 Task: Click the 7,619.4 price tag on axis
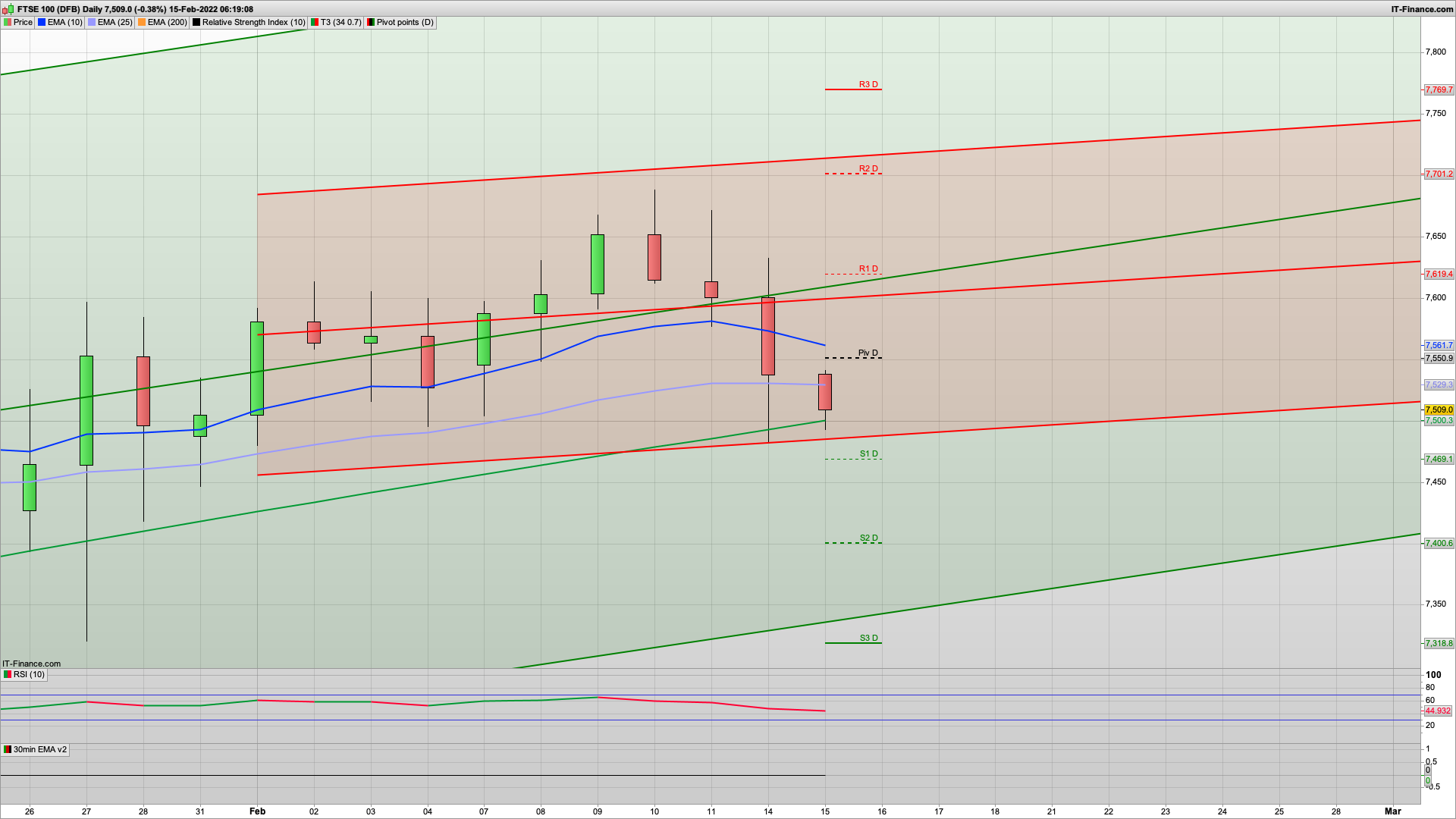(x=1439, y=274)
